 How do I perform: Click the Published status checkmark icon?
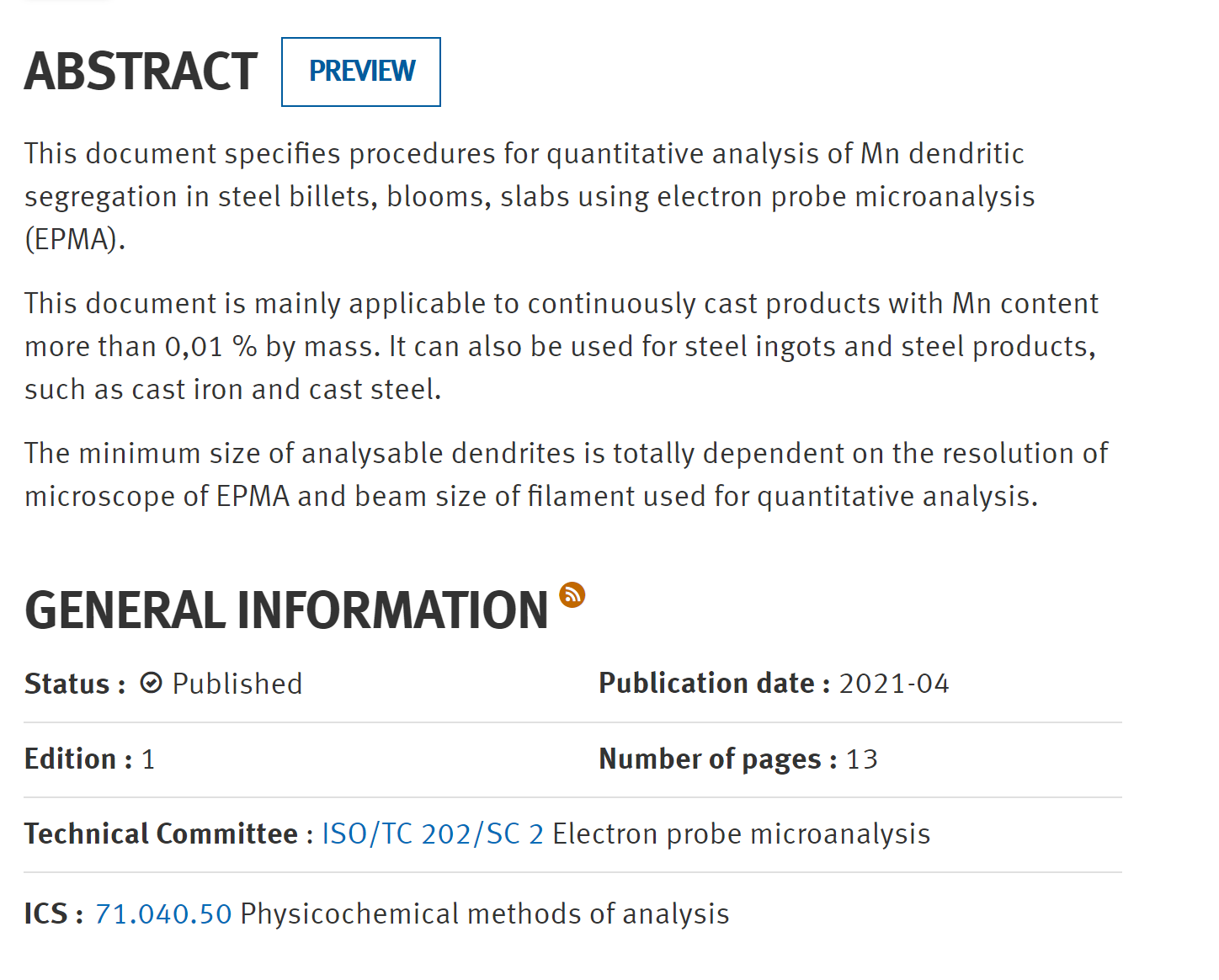[151, 683]
